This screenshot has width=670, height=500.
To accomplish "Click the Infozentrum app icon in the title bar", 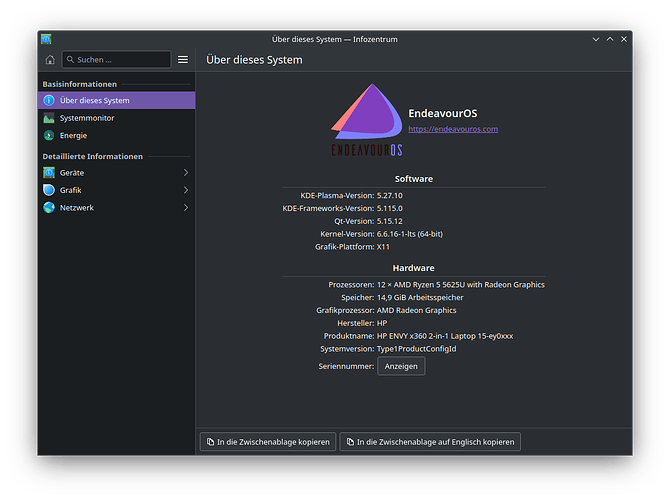I will [46, 39].
